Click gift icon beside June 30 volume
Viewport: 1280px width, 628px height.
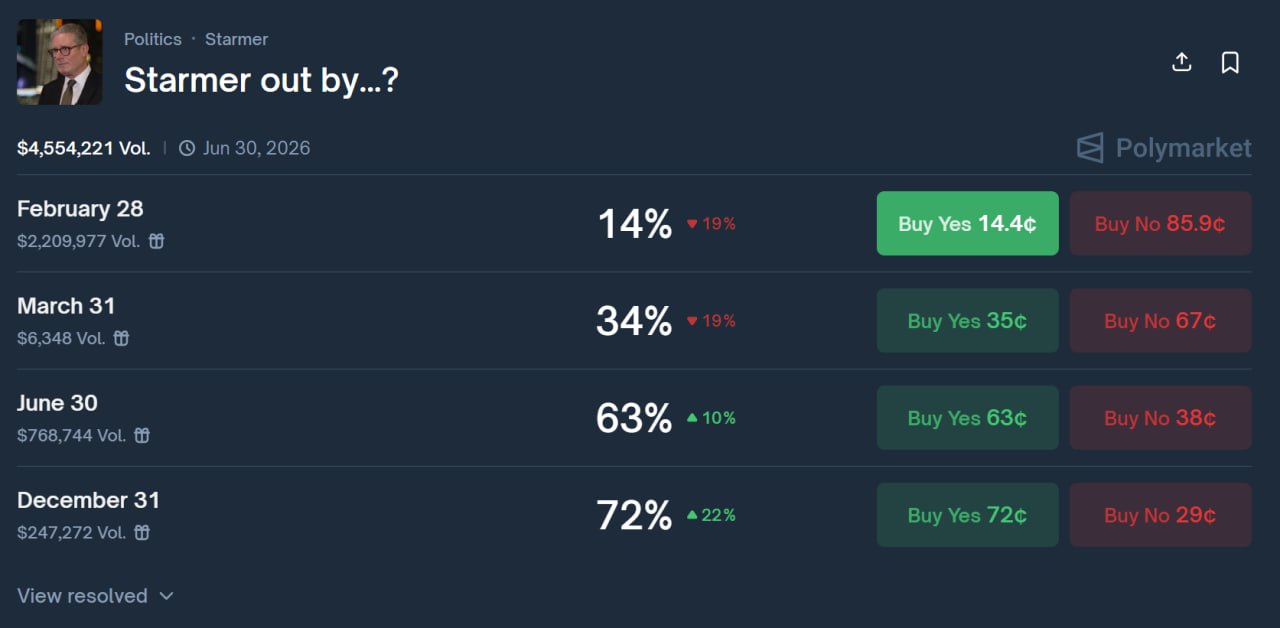pyautogui.click(x=142, y=435)
